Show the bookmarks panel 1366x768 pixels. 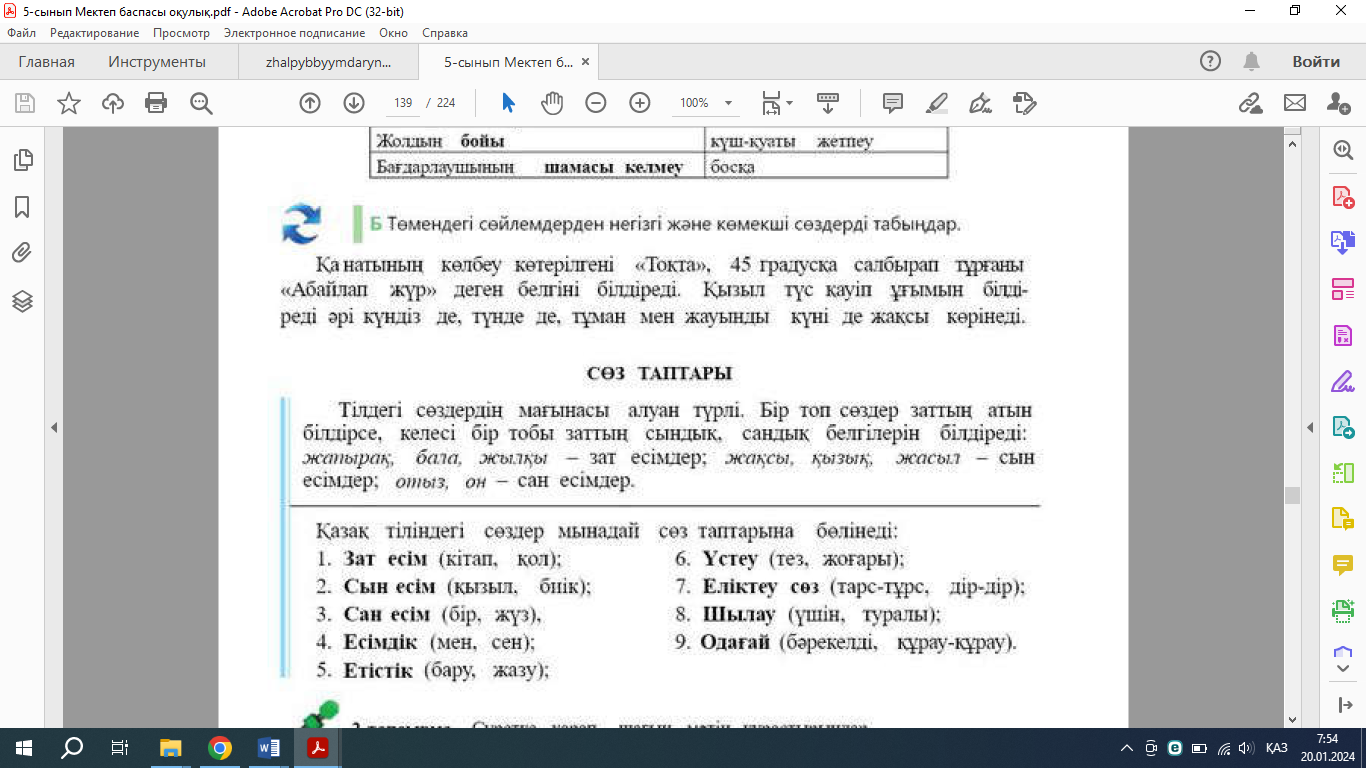coord(22,207)
